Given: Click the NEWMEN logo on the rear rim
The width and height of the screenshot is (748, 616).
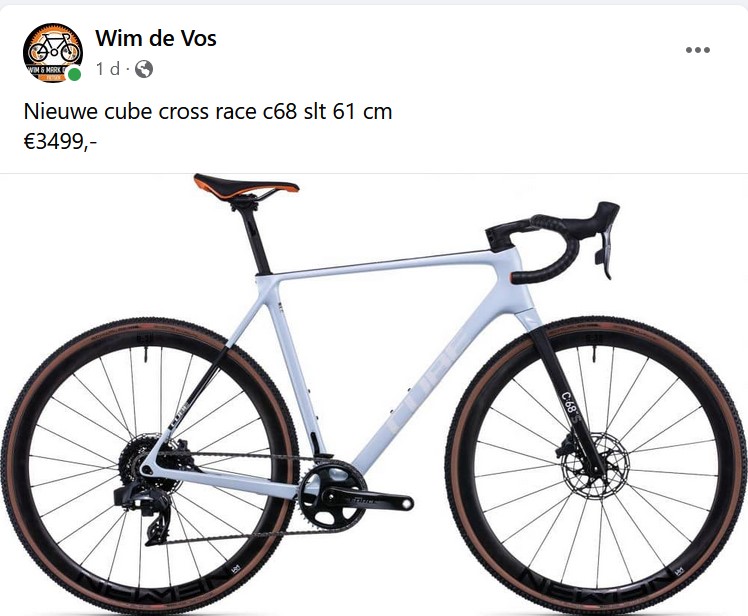Looking at the screenshot, I should [x=152, y=583].
